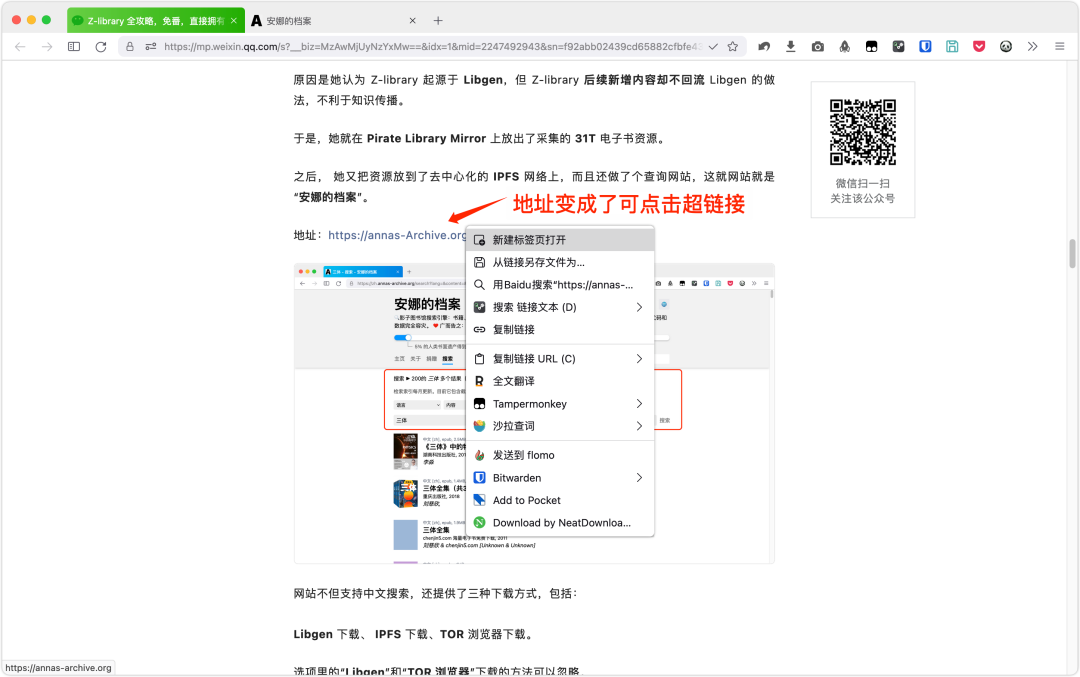The height and width of the screenshot is (677, 1080).
Task: Go back with the browser back arrow
Action: pyautogui.click(x=20, y=47)
